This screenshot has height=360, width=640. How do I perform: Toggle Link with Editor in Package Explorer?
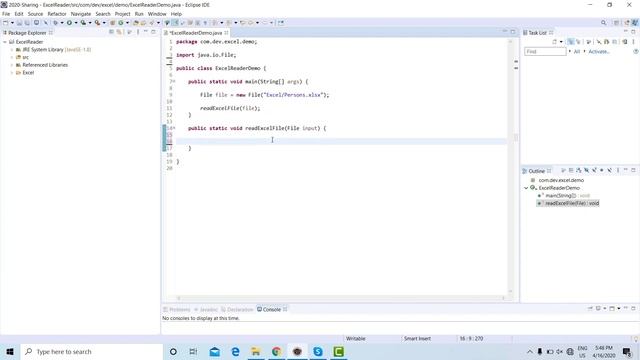coord(119,32)
